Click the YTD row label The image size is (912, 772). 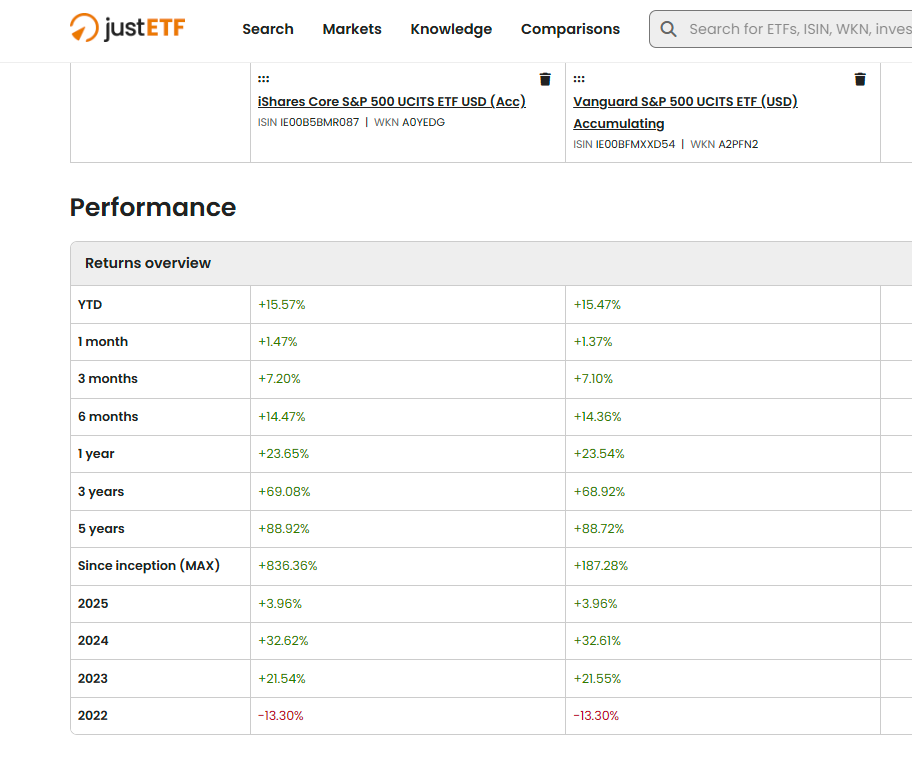click(x=90, y=305)
